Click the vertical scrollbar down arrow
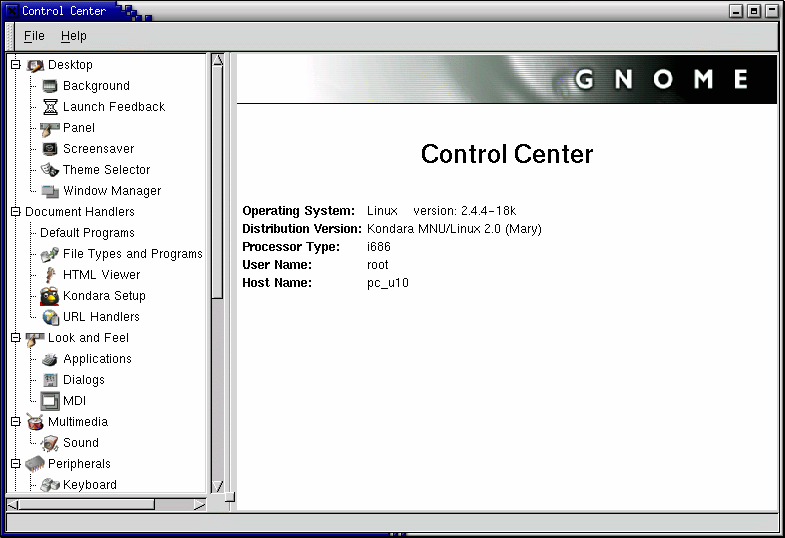 (217, 486)
